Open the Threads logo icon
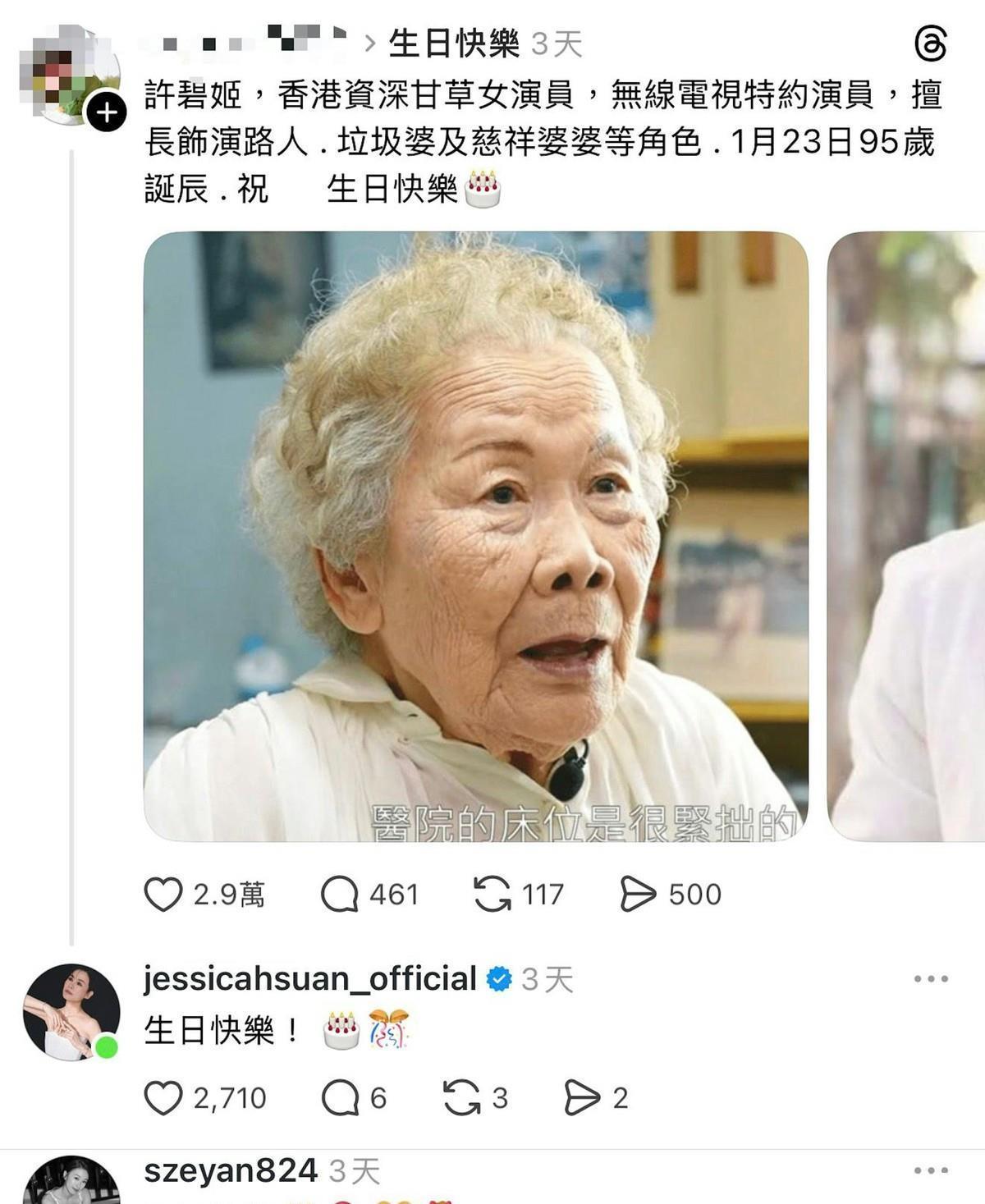The width and height of the screenshot is (985, 1204). [931, 43]
